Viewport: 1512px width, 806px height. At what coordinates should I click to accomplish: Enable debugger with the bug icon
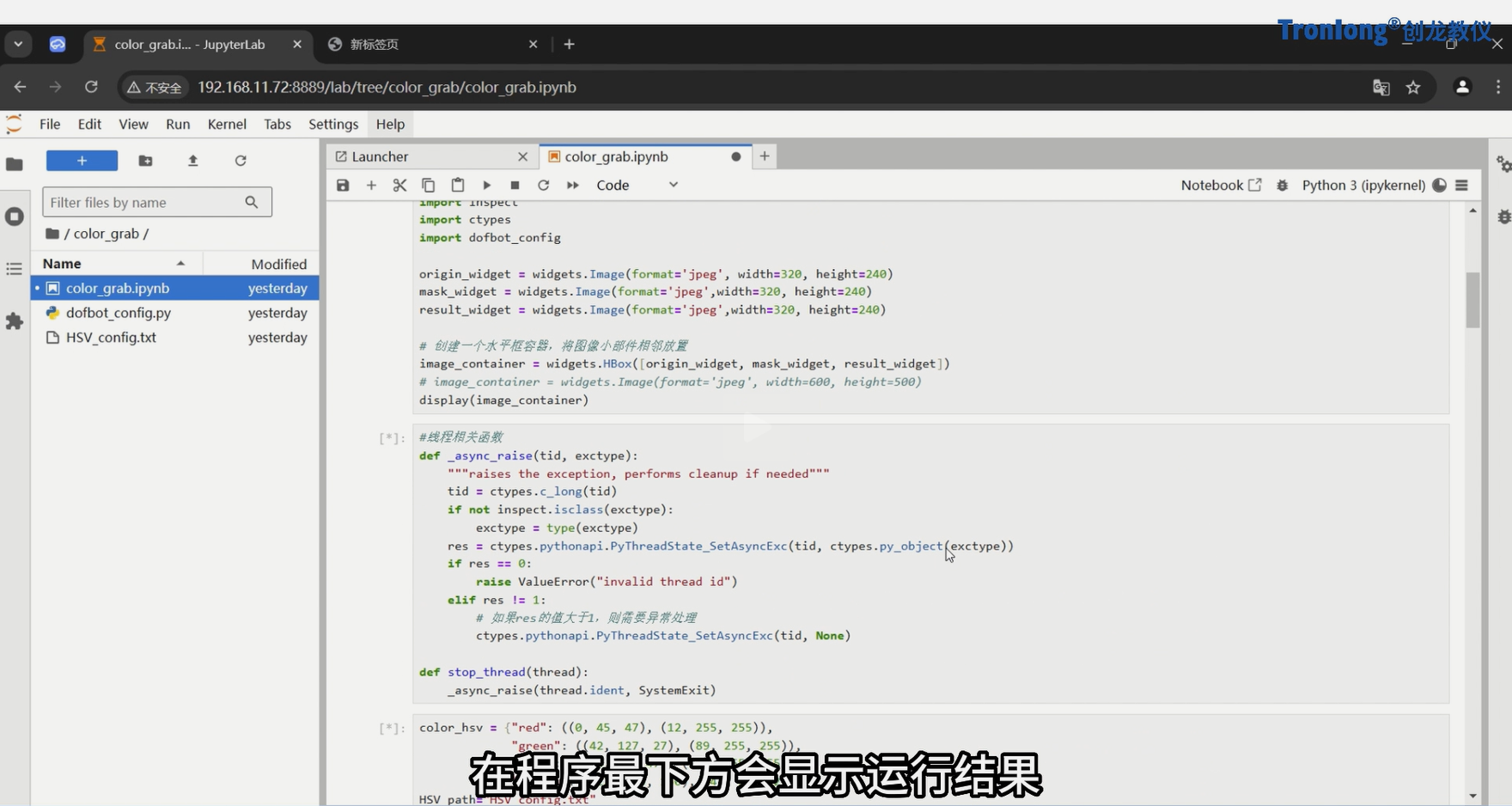pos(1283,185)
